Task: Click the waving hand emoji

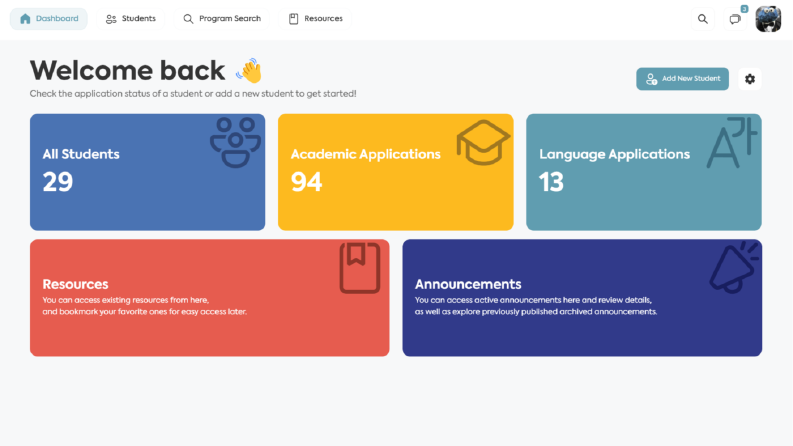Action: (x=249, y=71)
